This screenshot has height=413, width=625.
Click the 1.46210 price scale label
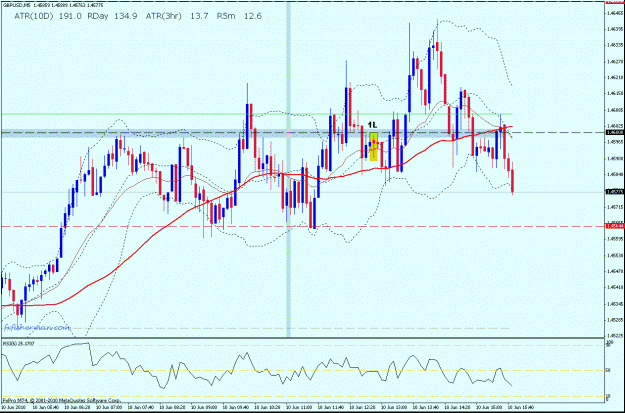pos(615,77)
